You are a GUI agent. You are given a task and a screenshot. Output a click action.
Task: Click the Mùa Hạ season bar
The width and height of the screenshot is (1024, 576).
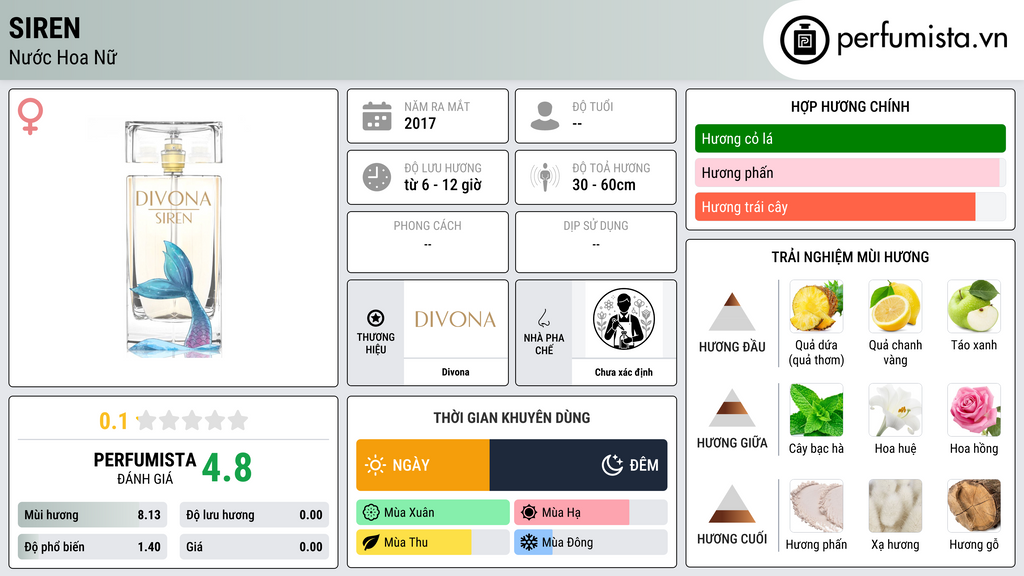click(x=591, y=513)
